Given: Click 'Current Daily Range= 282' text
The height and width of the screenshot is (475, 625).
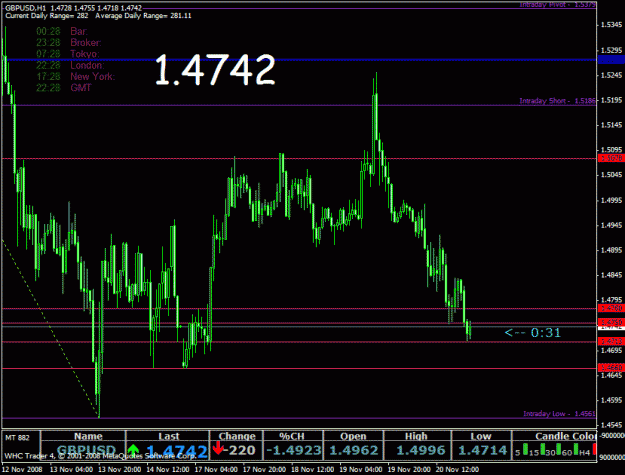Looking at the screenshot, I should pyautogui.click(x=47, y=16).
